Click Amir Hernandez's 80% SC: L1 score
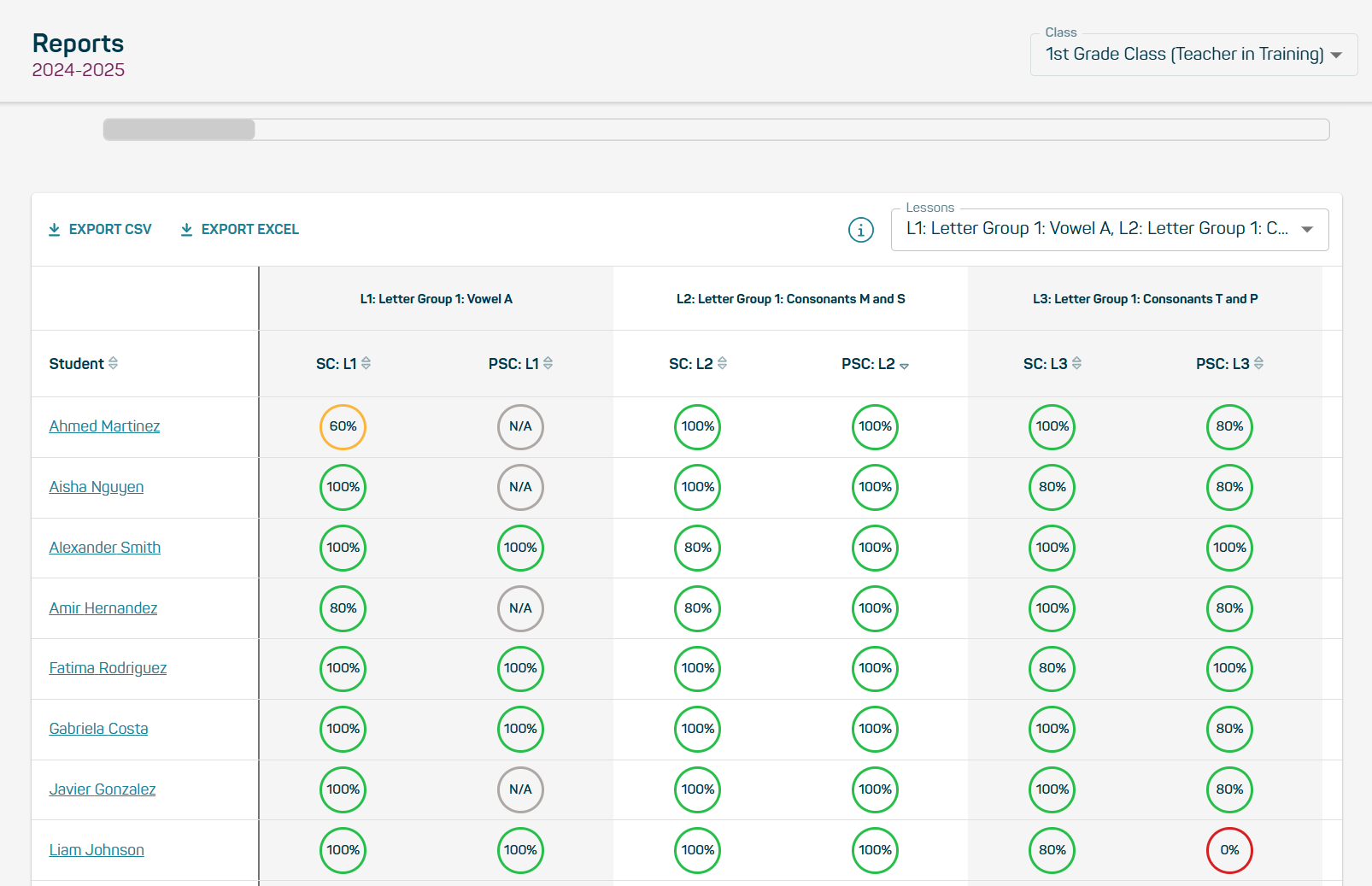Image resolution: width=1372 pixels, height=886 pixels. pyautogui.click(x=343, y=608)
